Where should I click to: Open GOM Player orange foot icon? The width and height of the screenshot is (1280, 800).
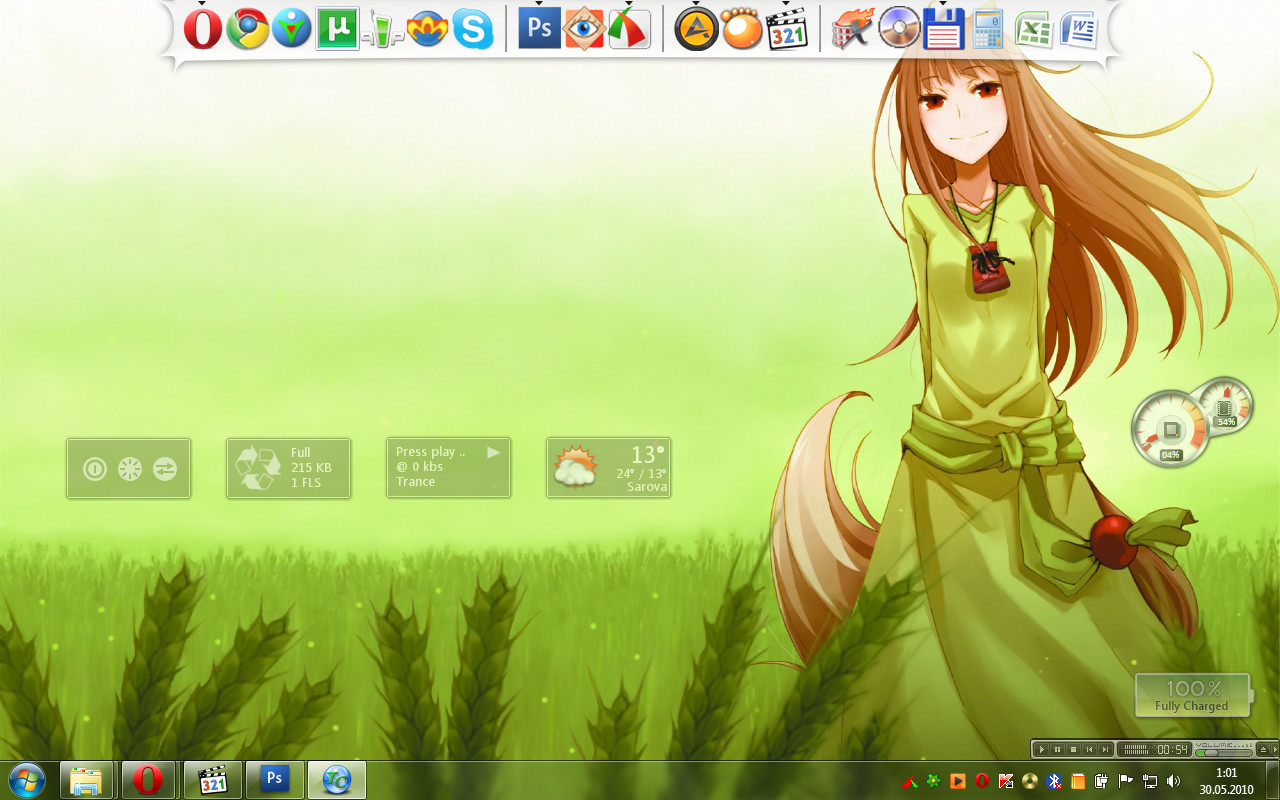741,29
